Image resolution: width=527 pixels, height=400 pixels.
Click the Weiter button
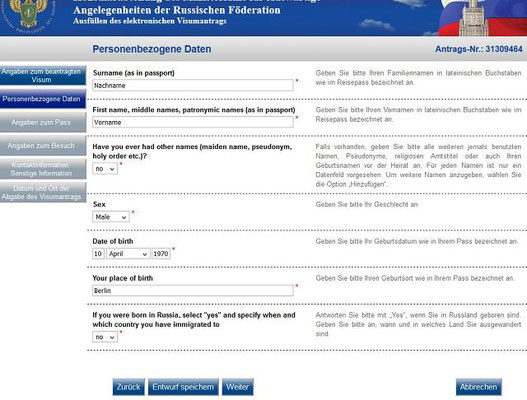pyautogui.click(x=238, y=387)
